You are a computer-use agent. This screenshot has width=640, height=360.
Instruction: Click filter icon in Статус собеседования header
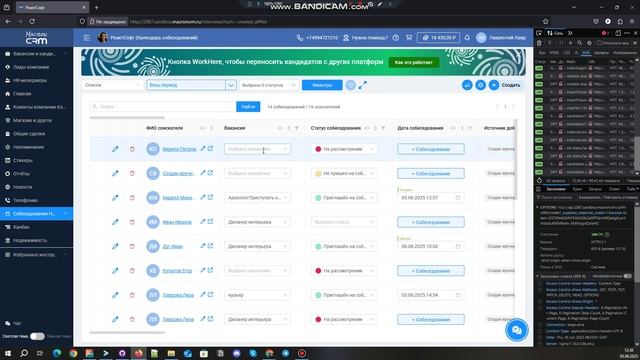[383, 128]
